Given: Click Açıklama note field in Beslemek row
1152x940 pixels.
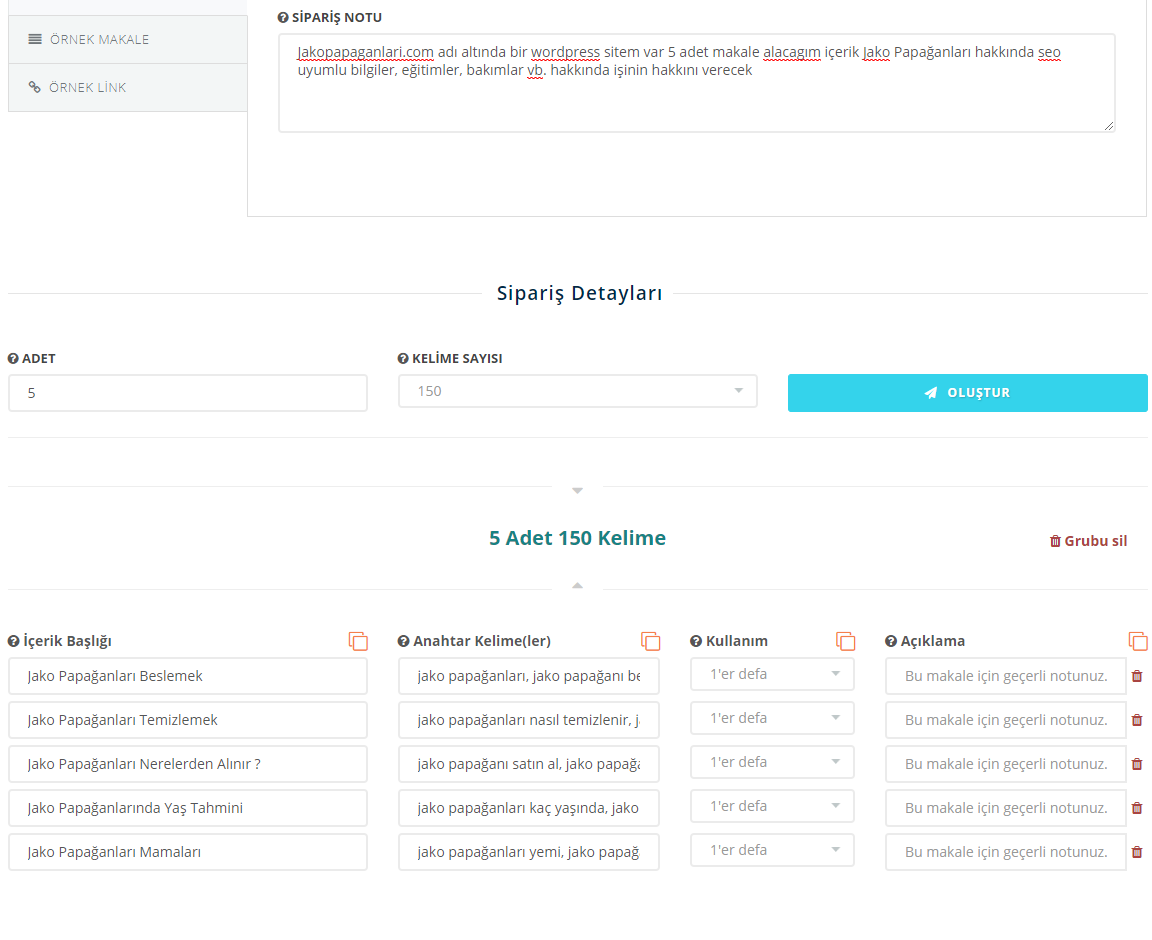Looking at the screenshot, I should coord(1006,676).
